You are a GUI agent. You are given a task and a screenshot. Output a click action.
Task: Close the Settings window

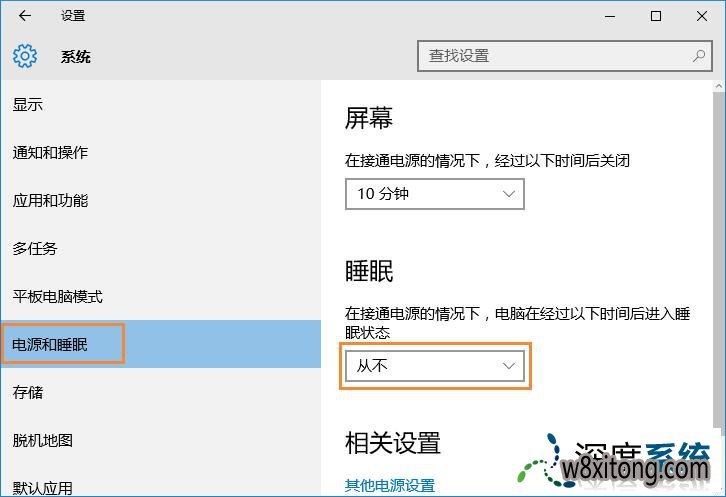tap(701, 16)
